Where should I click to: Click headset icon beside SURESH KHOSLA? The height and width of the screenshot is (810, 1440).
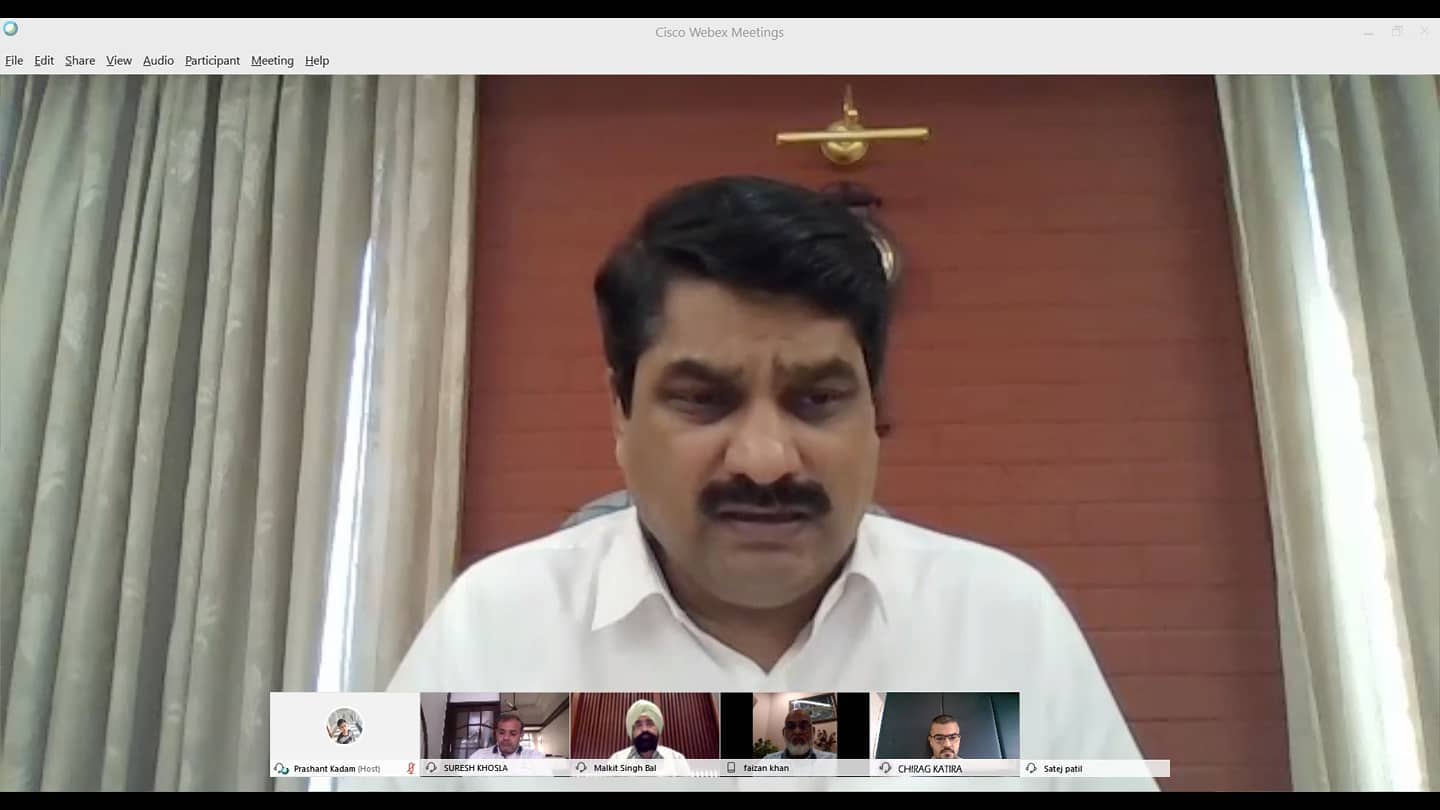[x=431, y=768]
